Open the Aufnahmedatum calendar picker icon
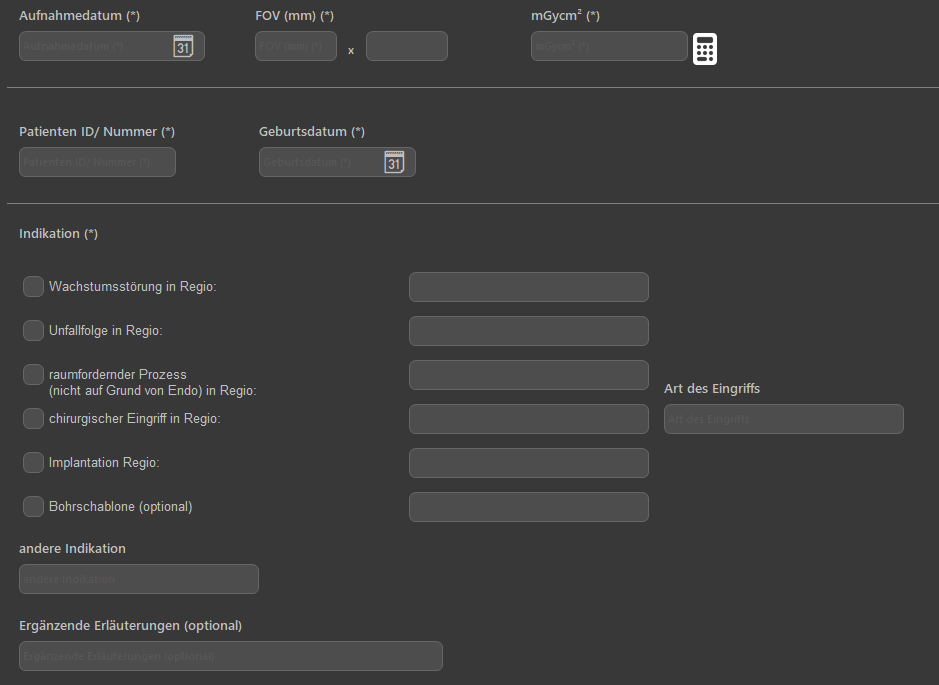Viewport: 939px width, 685px height. point(183,47)
